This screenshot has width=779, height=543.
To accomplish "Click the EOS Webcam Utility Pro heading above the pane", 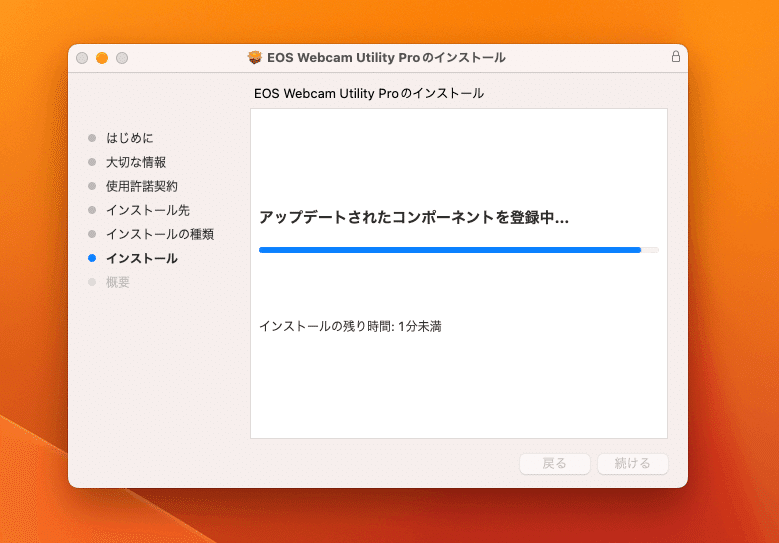I will [369, 93].
